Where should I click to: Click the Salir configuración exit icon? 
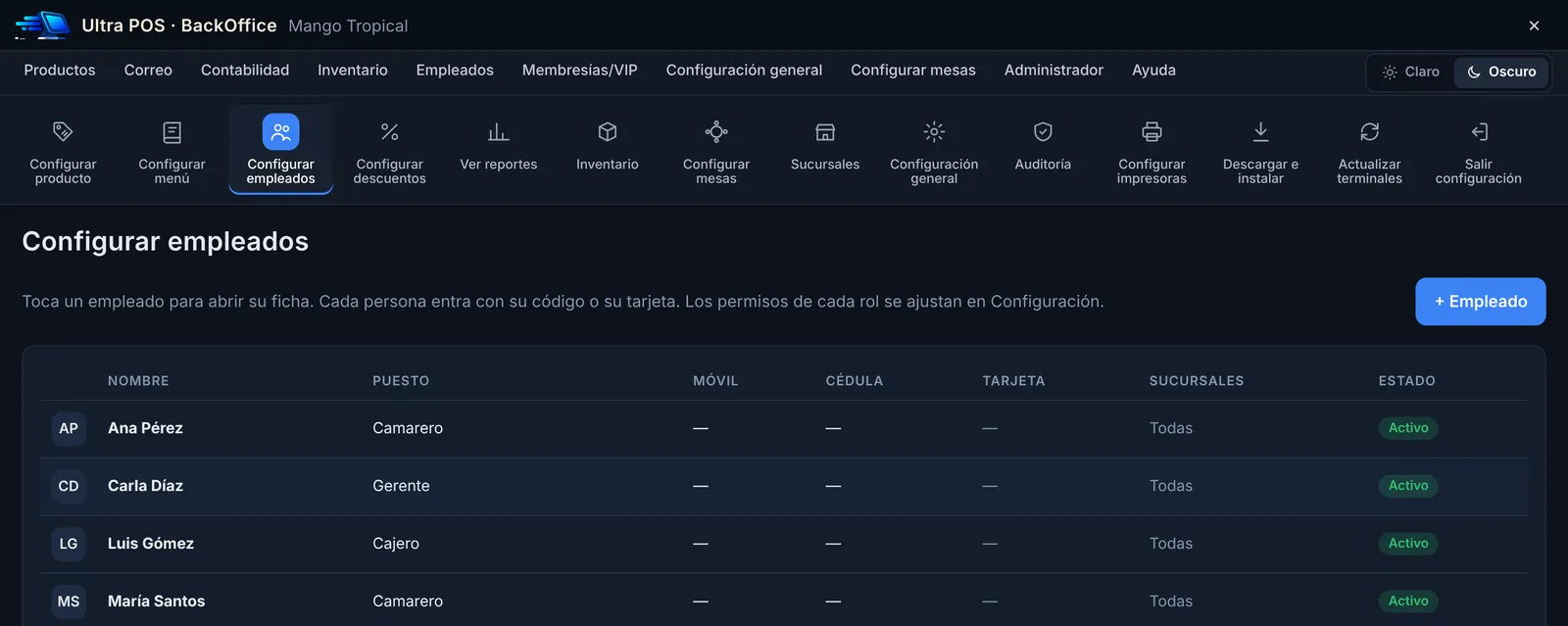(1479, 131)
